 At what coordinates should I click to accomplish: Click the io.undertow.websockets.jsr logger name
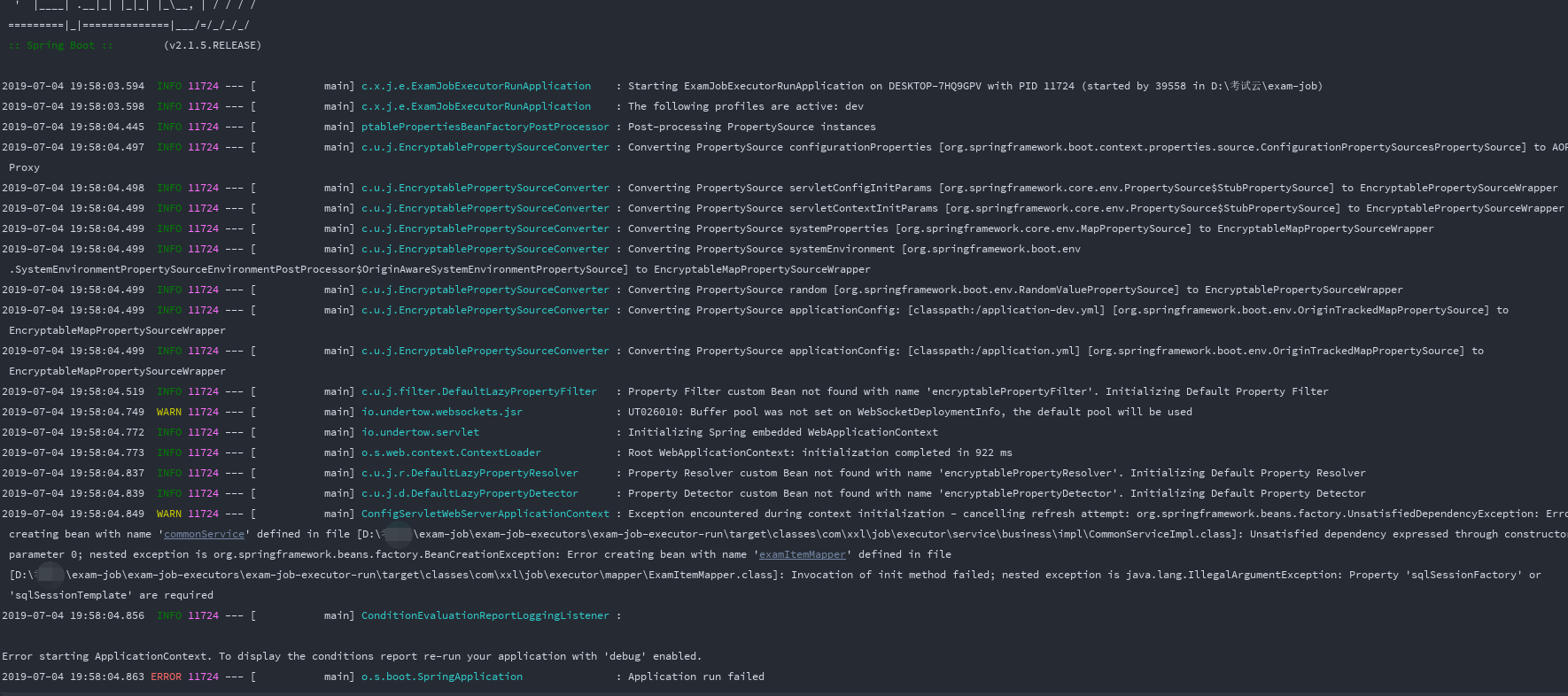441,412
